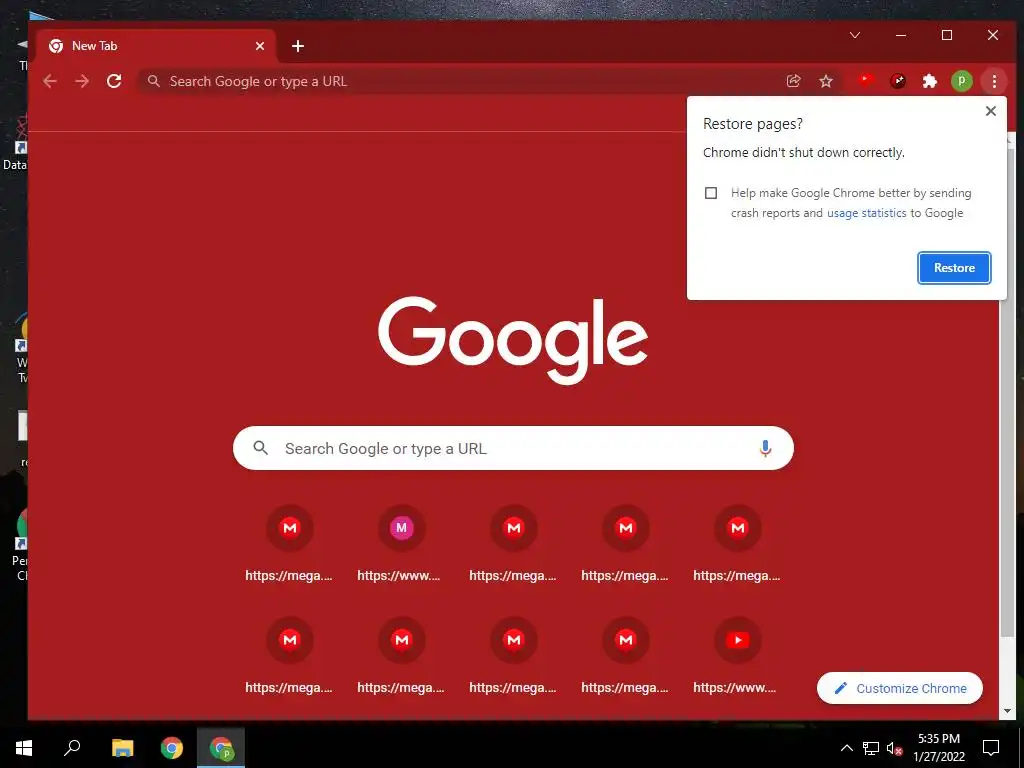Image resolution: width=1024 pixels, height=768 pixels.
Task: Click the active Chrome profile taskbar icon
Action: [x=221, y=748]
